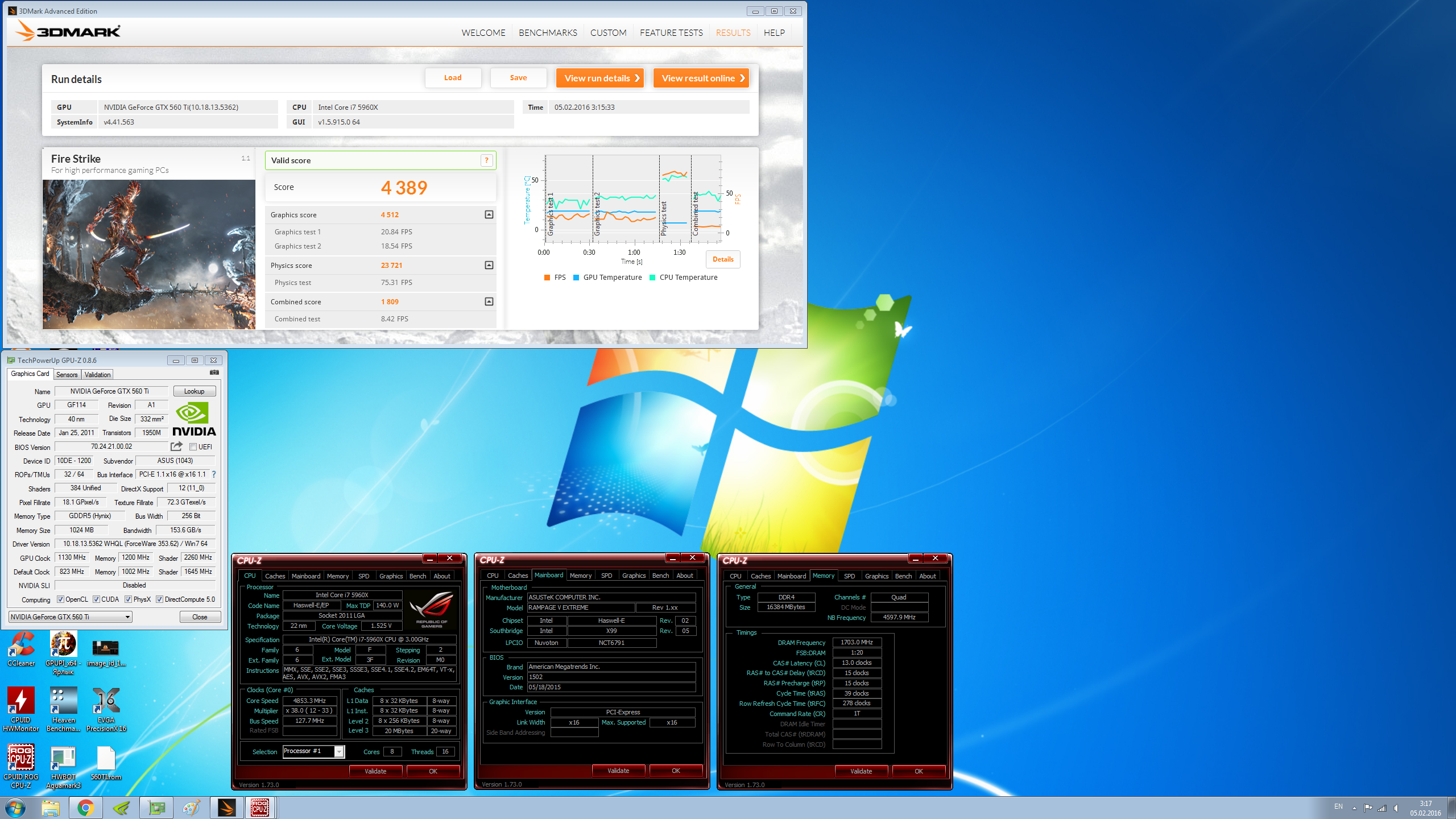Click the Save button in Run details
This screenshot has width=1456, height=819.
coord(518,78)
